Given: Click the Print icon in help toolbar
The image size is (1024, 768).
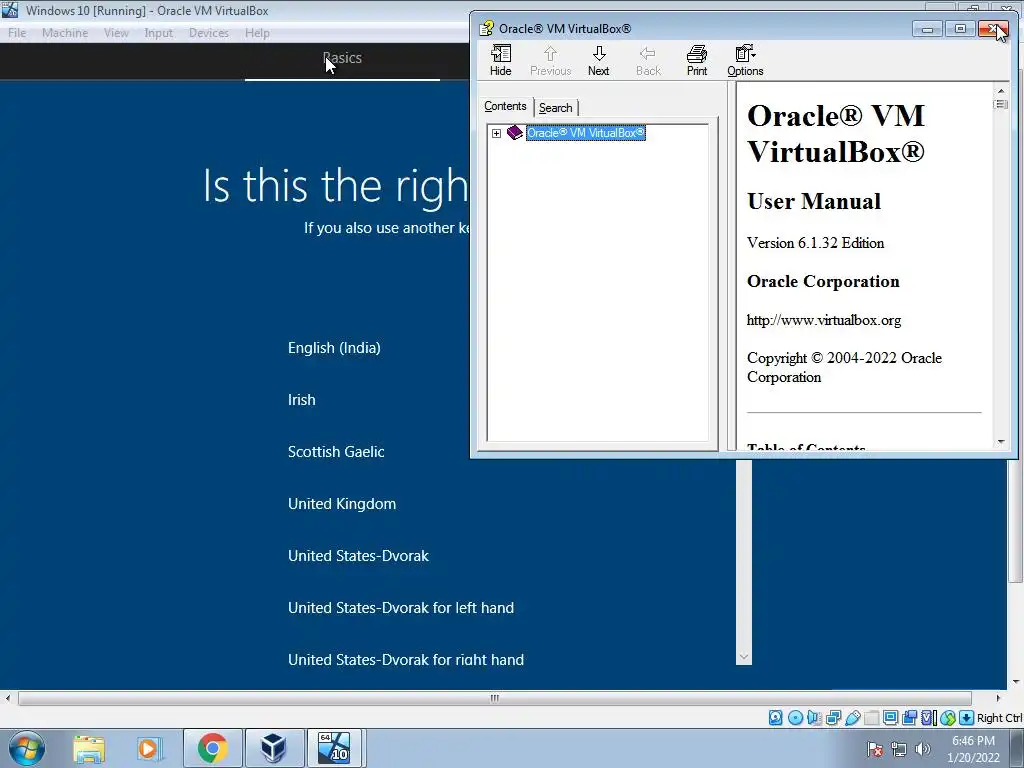Looking at the screenshot, I should pyautogui.click(x=697, y=60).
